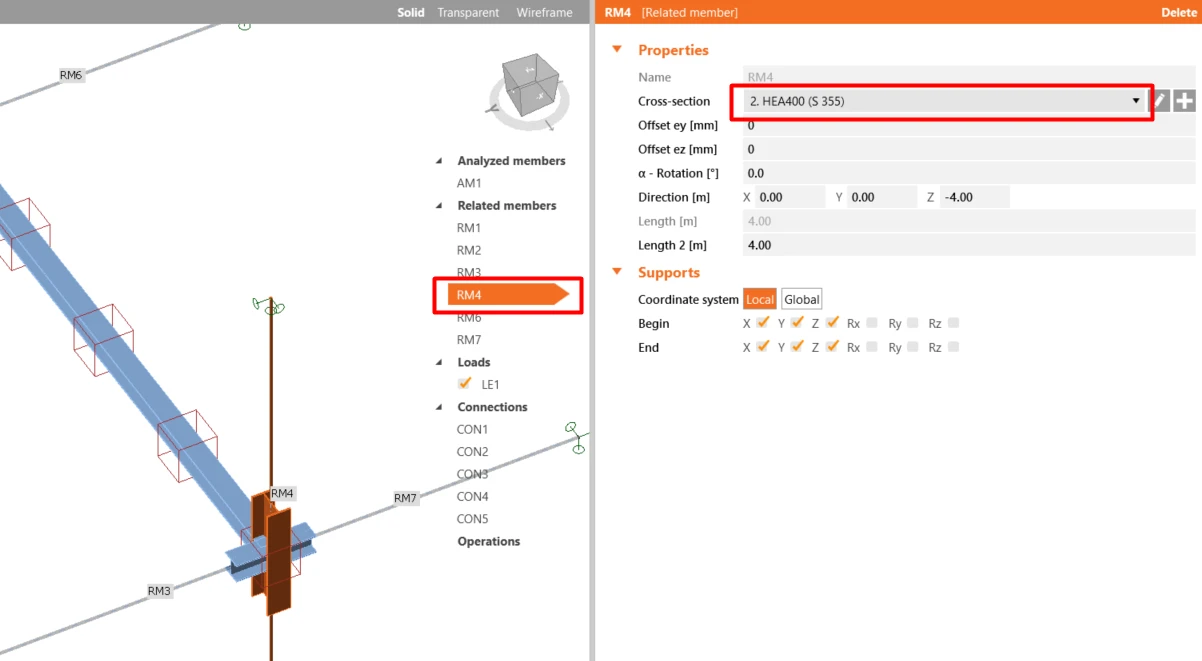Image resolution: width=1202 pixels, height=661 pixels.
Task: Select CON3 in the Connections list
Action: (473, 474)
